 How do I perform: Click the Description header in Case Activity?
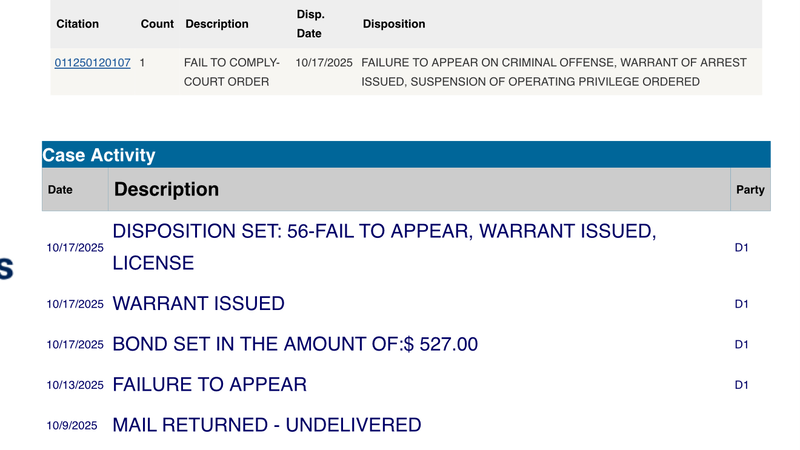click(x=166, y=189)
